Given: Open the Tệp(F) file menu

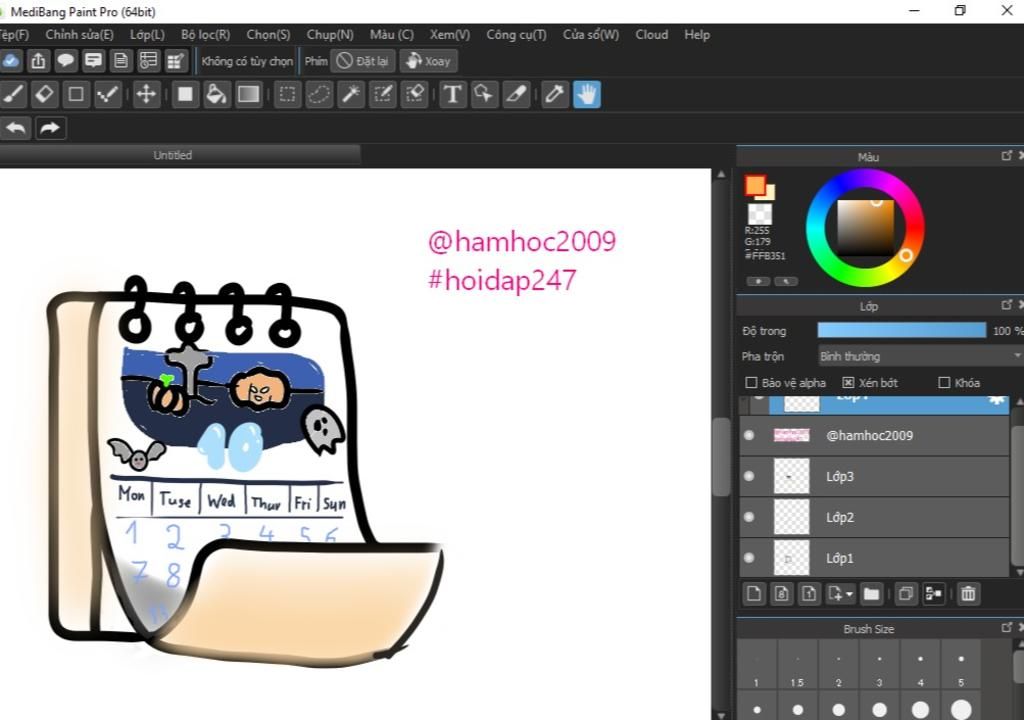Looking at the screenshot, I should tap(14, 35).
